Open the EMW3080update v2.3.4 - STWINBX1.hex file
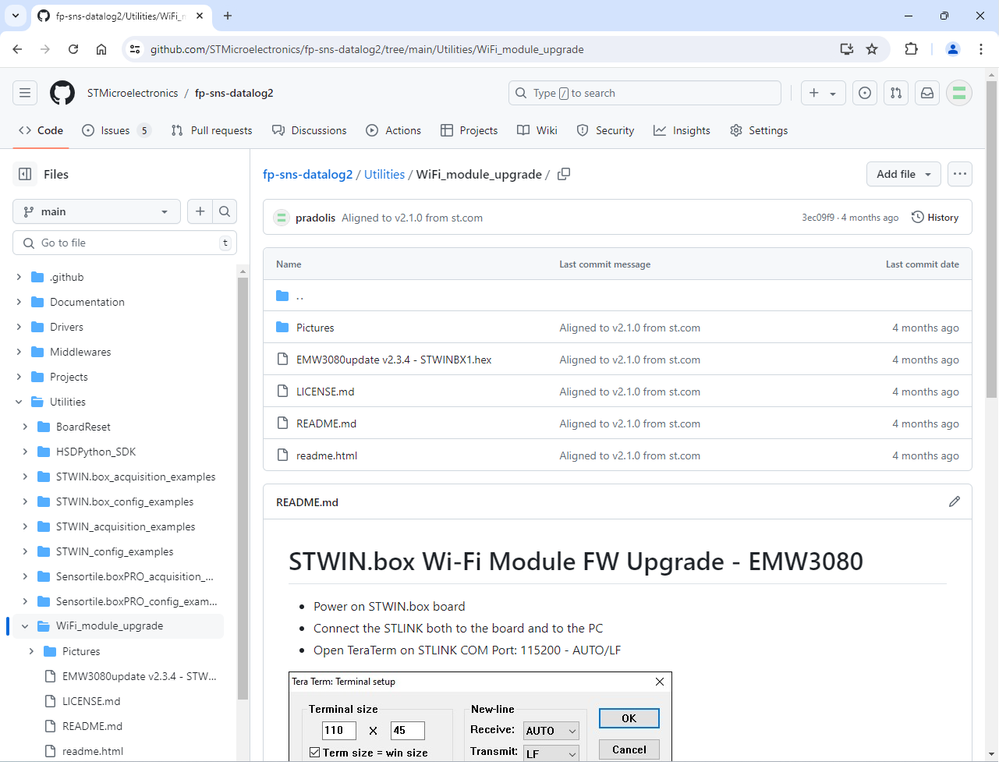 click(394, 360)
